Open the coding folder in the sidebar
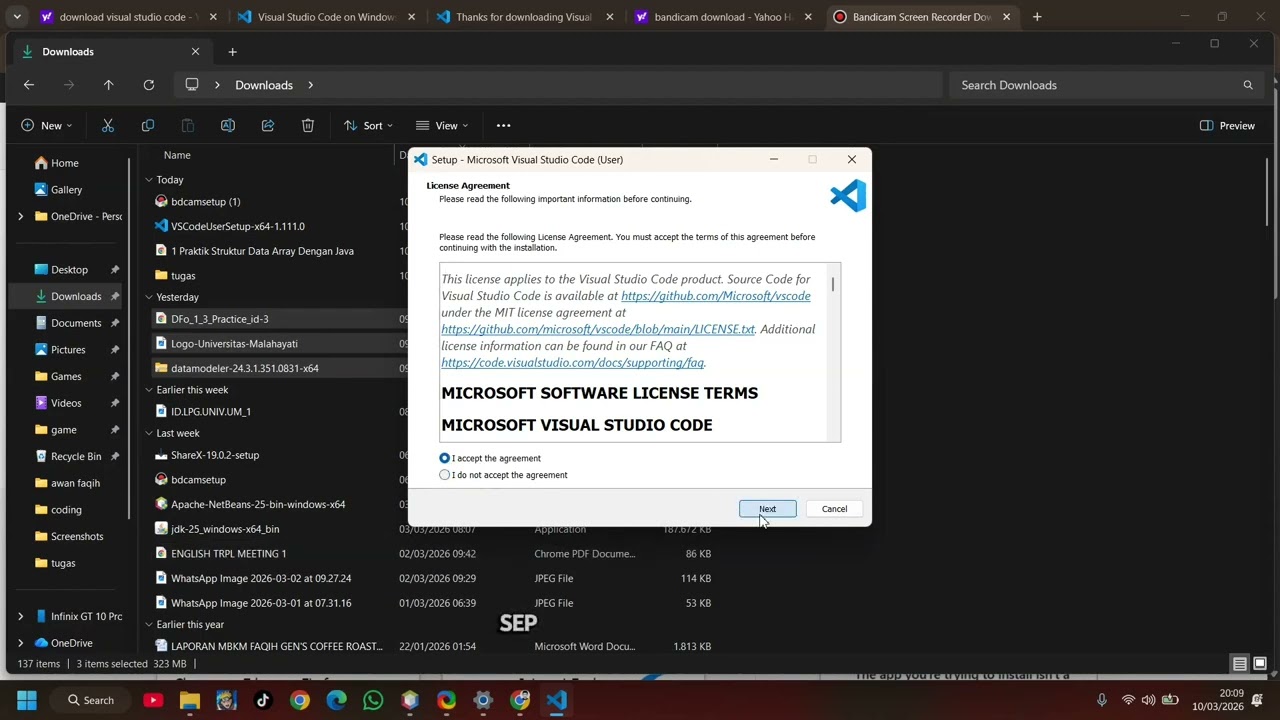 68,510
